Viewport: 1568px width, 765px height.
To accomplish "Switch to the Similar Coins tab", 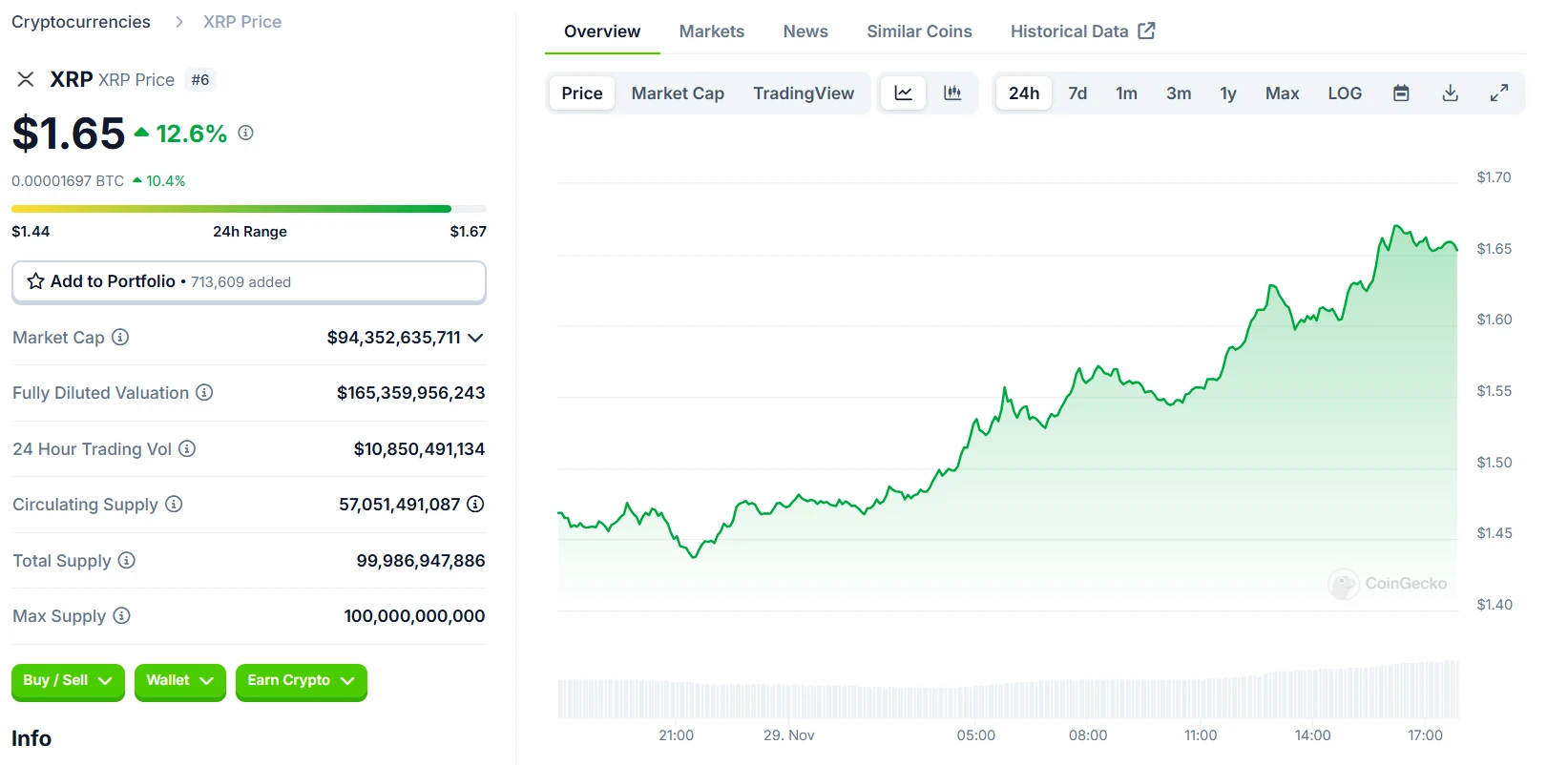I will [919, 31].
